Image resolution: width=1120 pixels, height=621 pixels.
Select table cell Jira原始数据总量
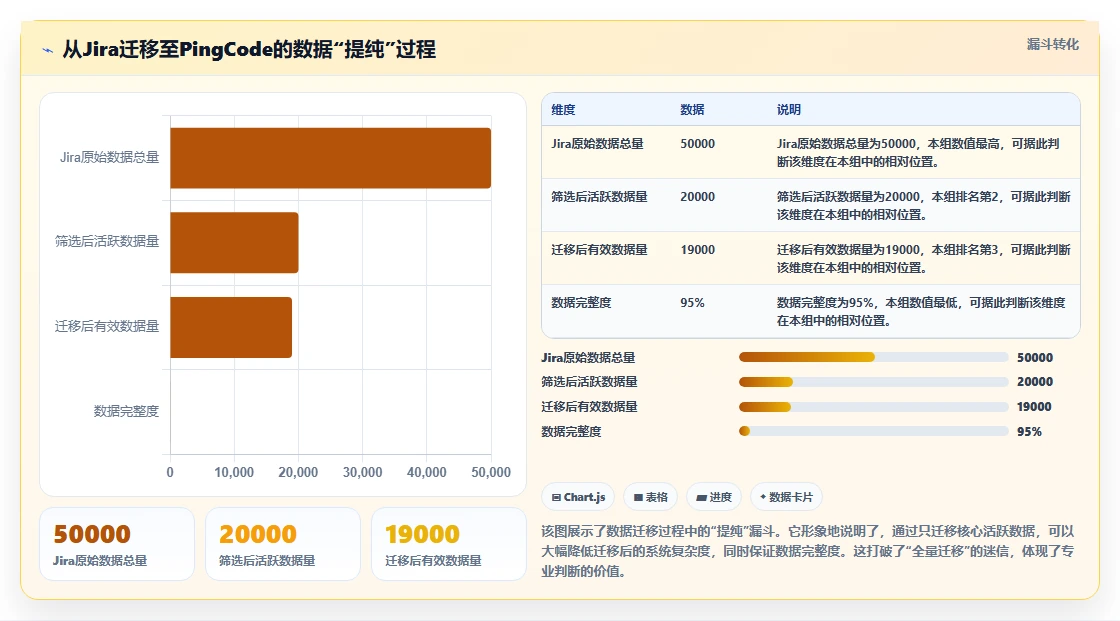point(597,144)
